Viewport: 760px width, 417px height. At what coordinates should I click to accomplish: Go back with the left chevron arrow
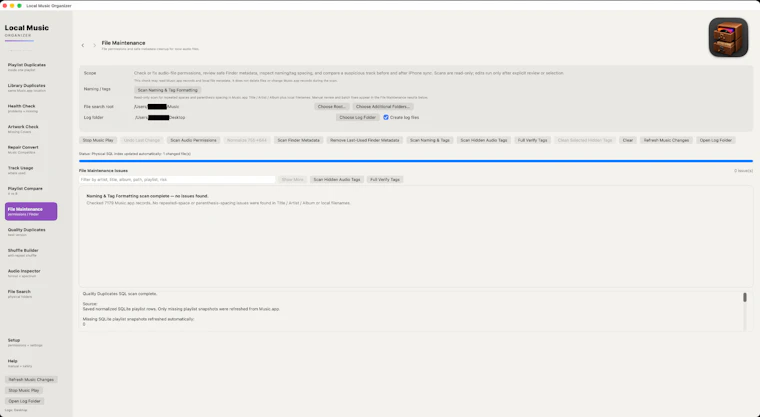pyautogui.click(x=83, y=46)
